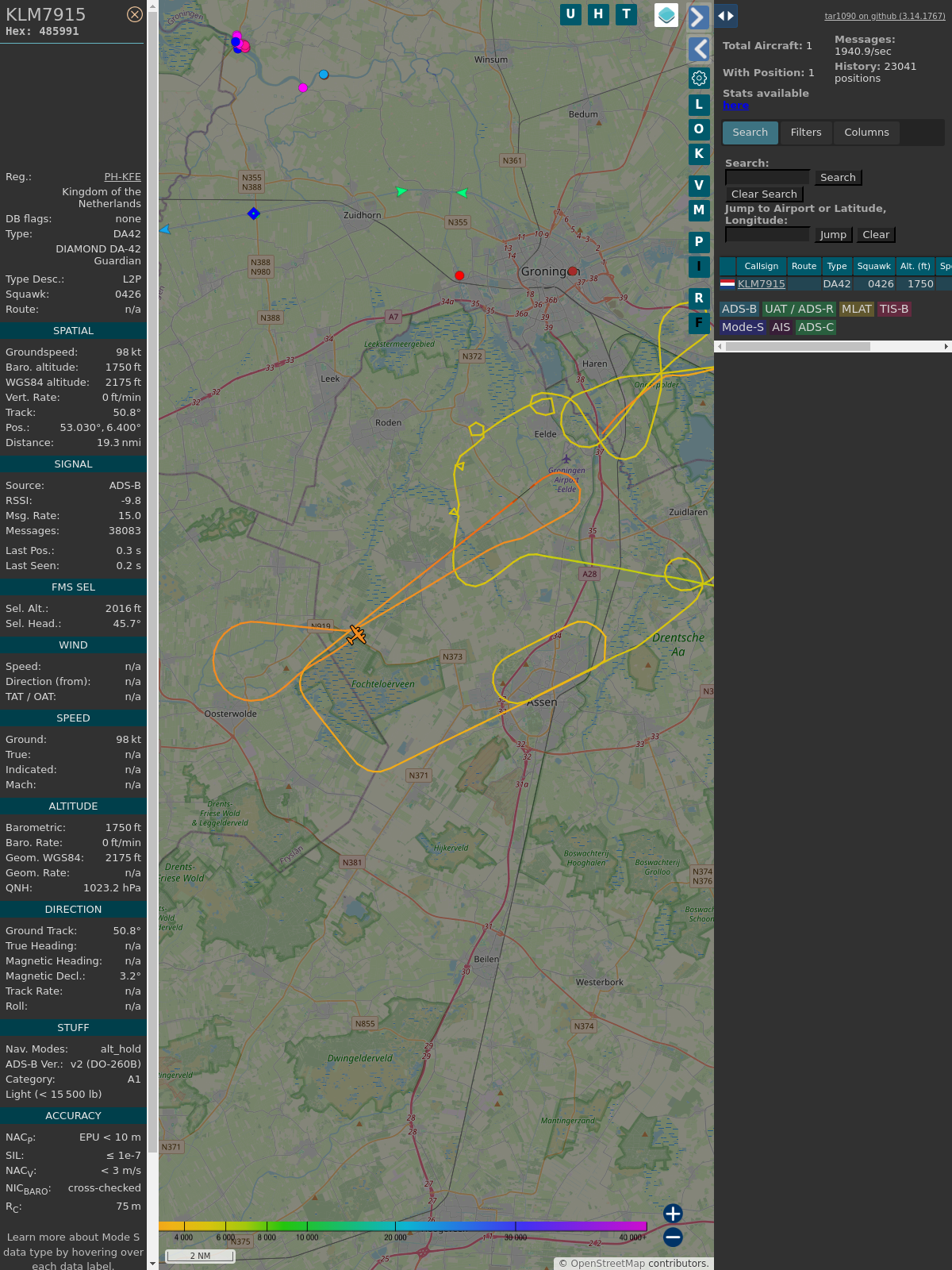952x1270 pixels.
Task: Click the T map button
Action: [x=627, y=14]
